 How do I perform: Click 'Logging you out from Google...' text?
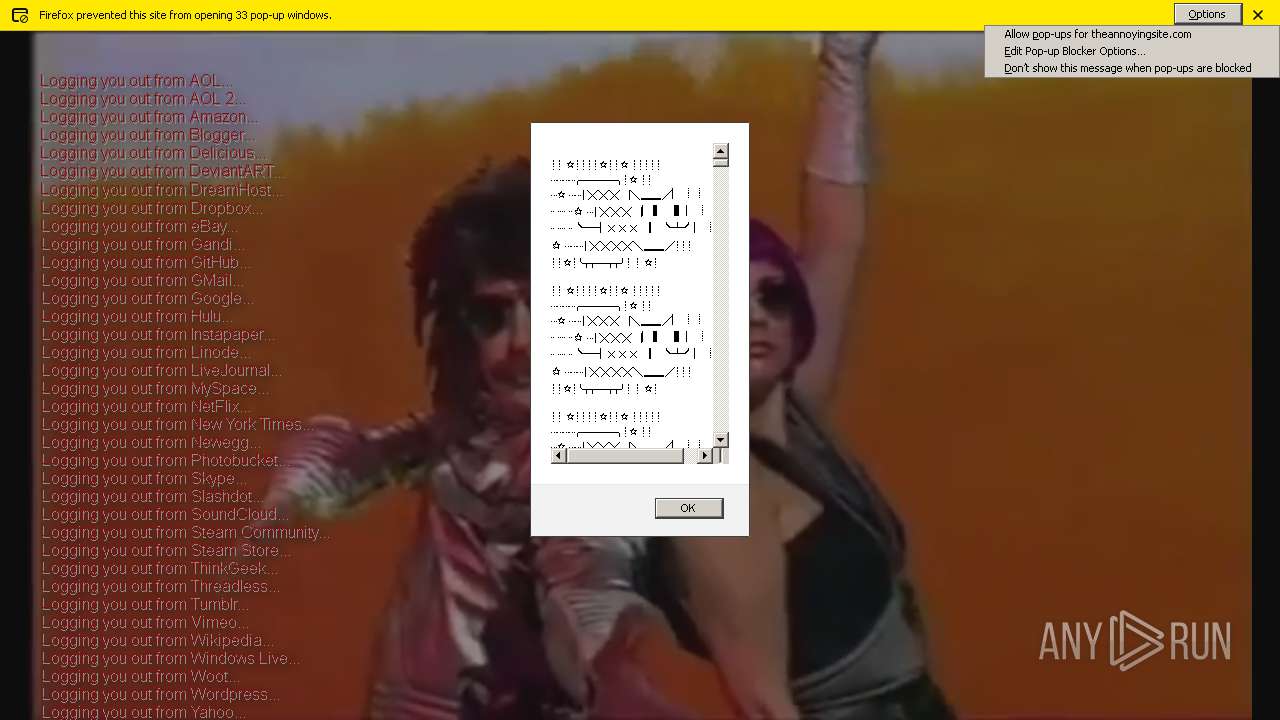point(148,298)
